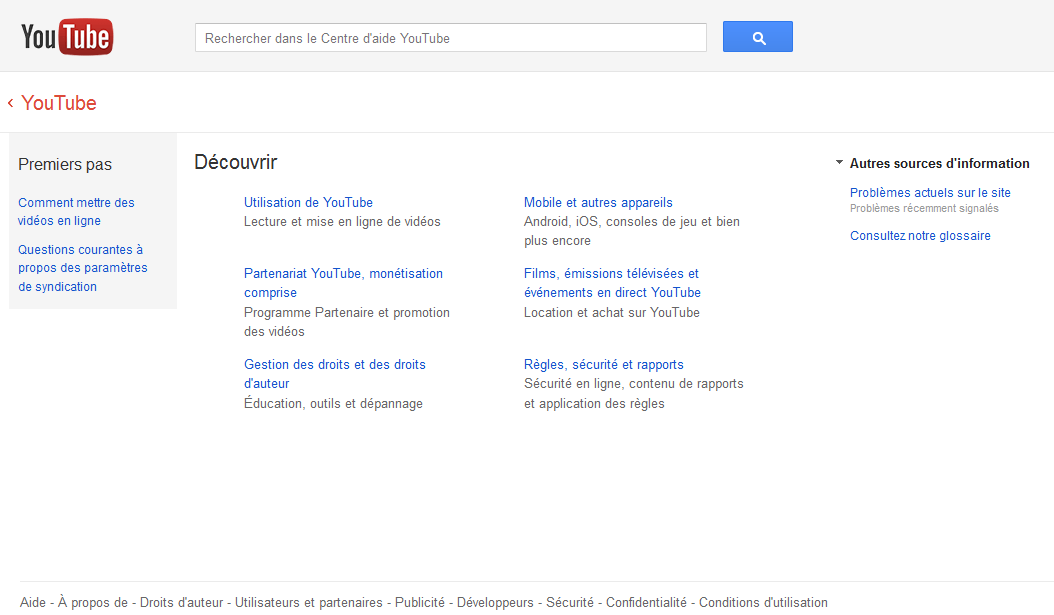Image resolution: width=1054 pixels, height=615 pixels.
Task: Collapse the Autres sources d'information section
Action: pyautogui.click(x=839, y=163)
